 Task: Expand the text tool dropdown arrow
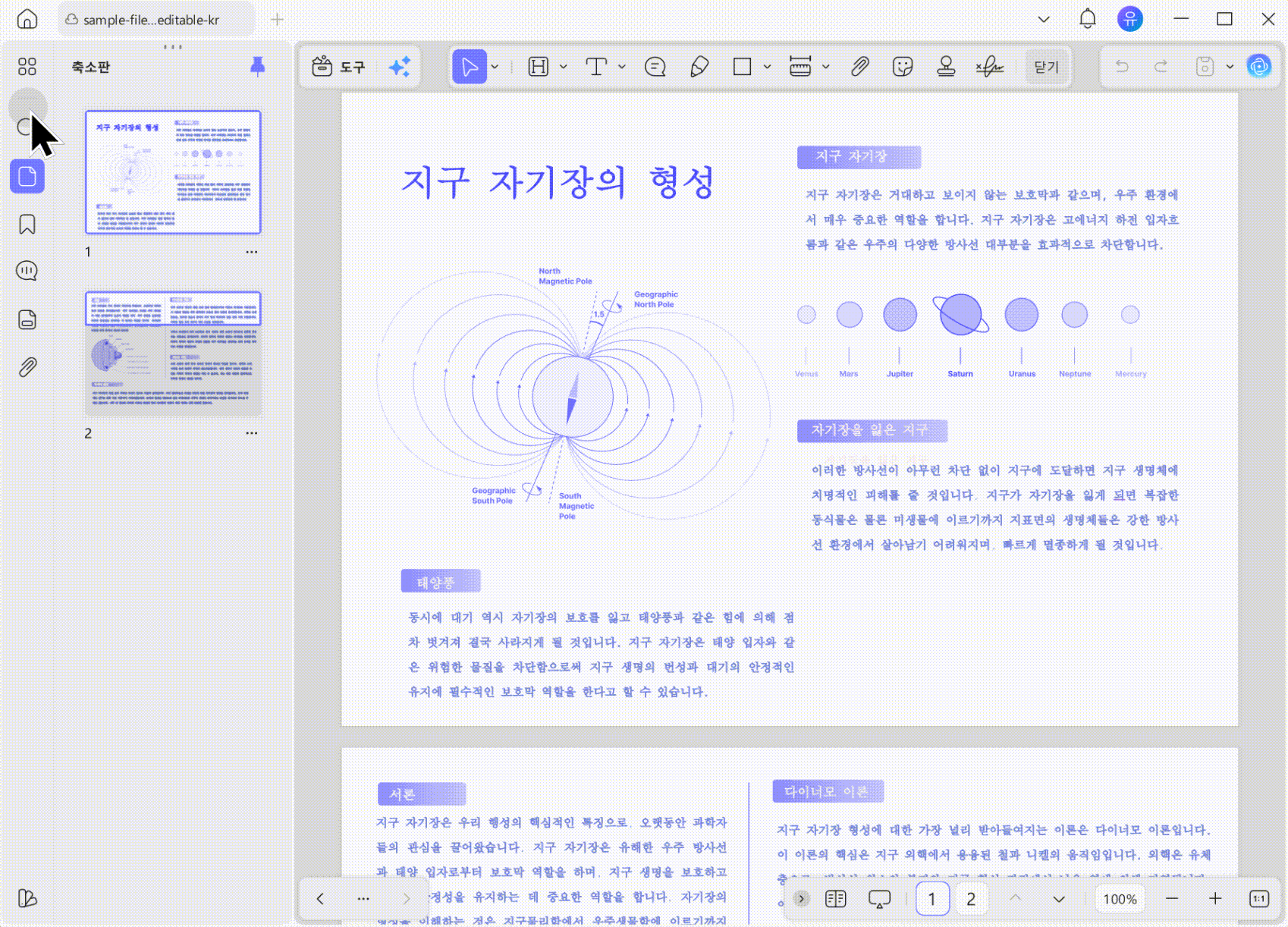[622, 67]
